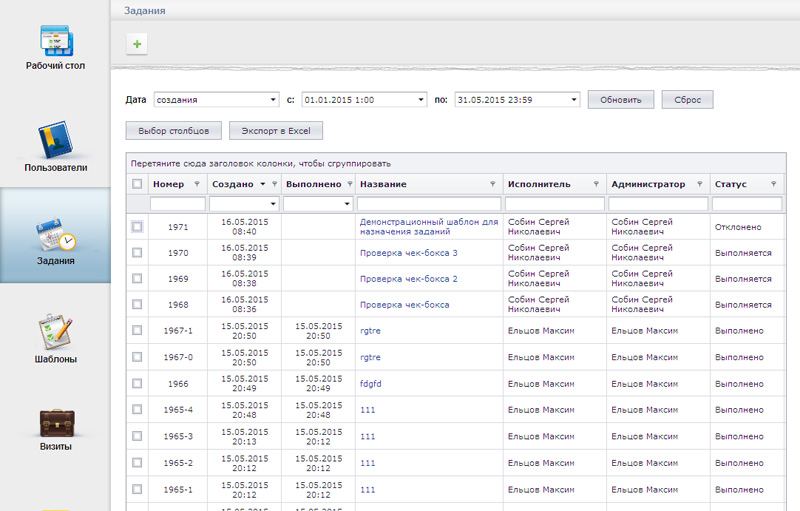Viewport: 800px width, 511px height.
Task: Click the Название filter text field
Action: point(429,204)
